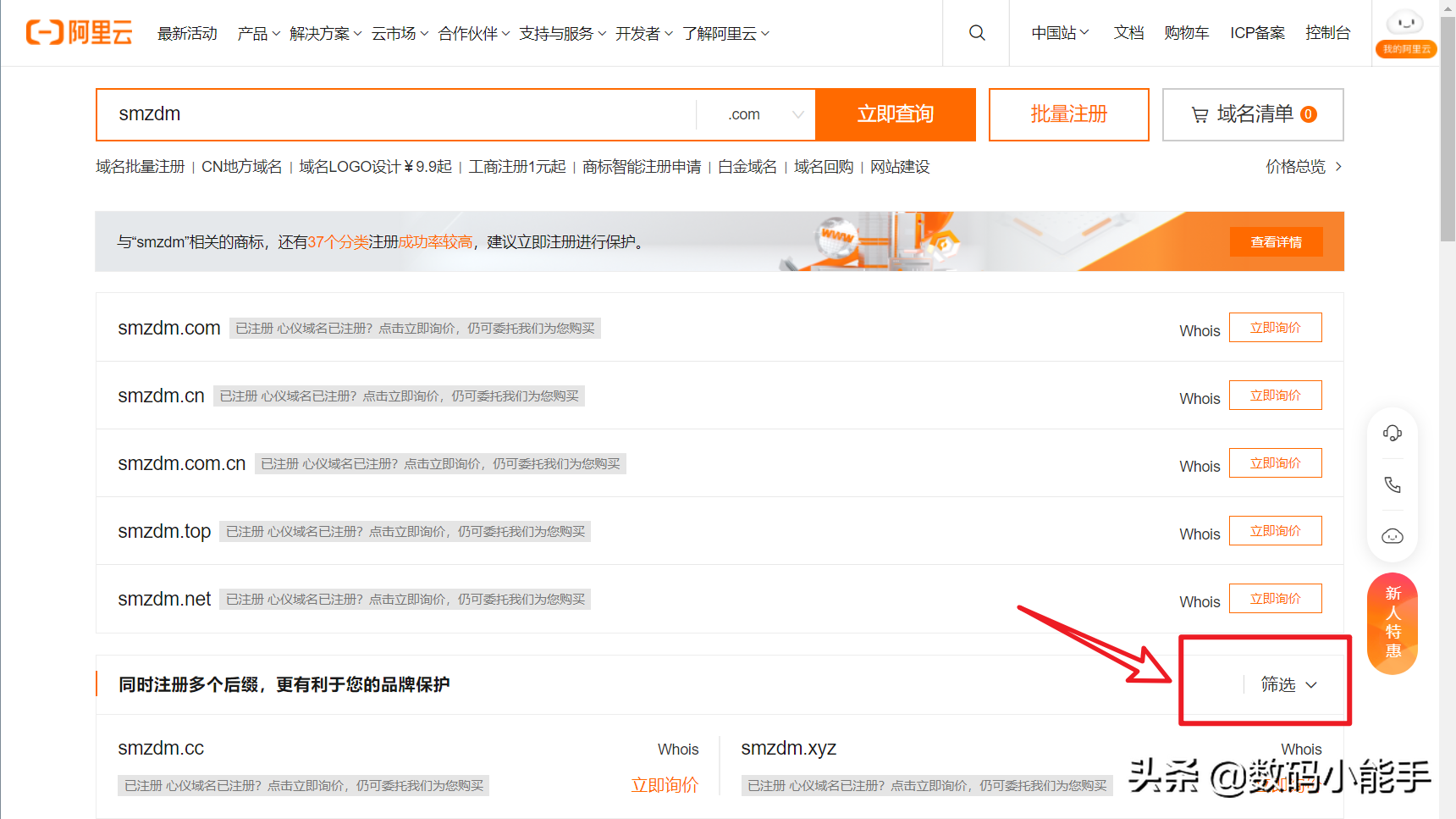Open the 域名回购 link
This screenshot has width=1456, height=819.
[x=824, y=167]
